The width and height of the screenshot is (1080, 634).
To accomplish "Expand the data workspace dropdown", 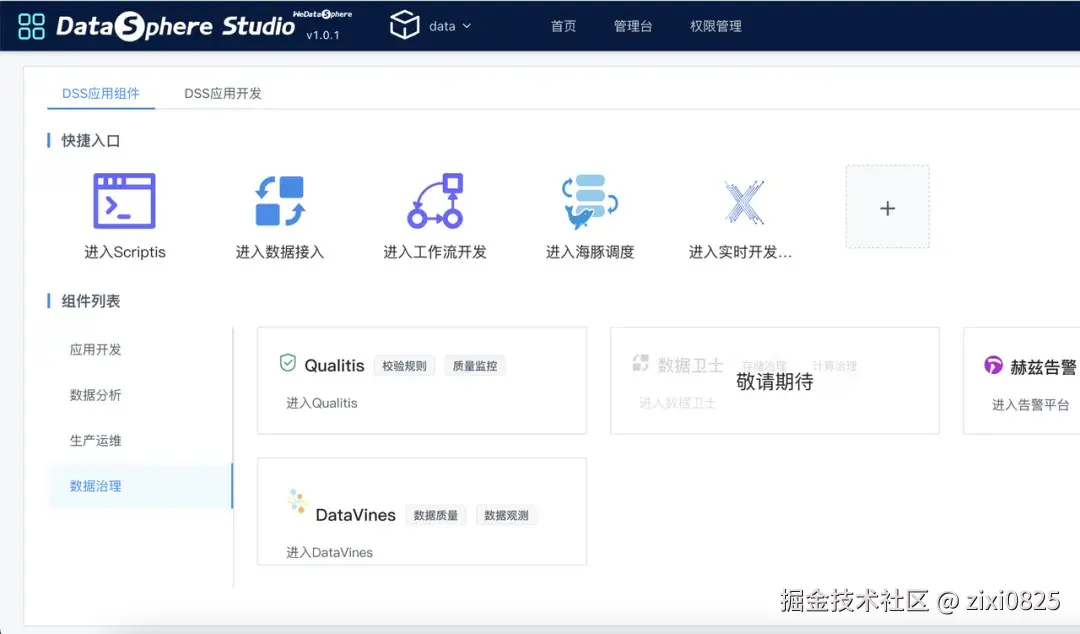I will point(437,27).
